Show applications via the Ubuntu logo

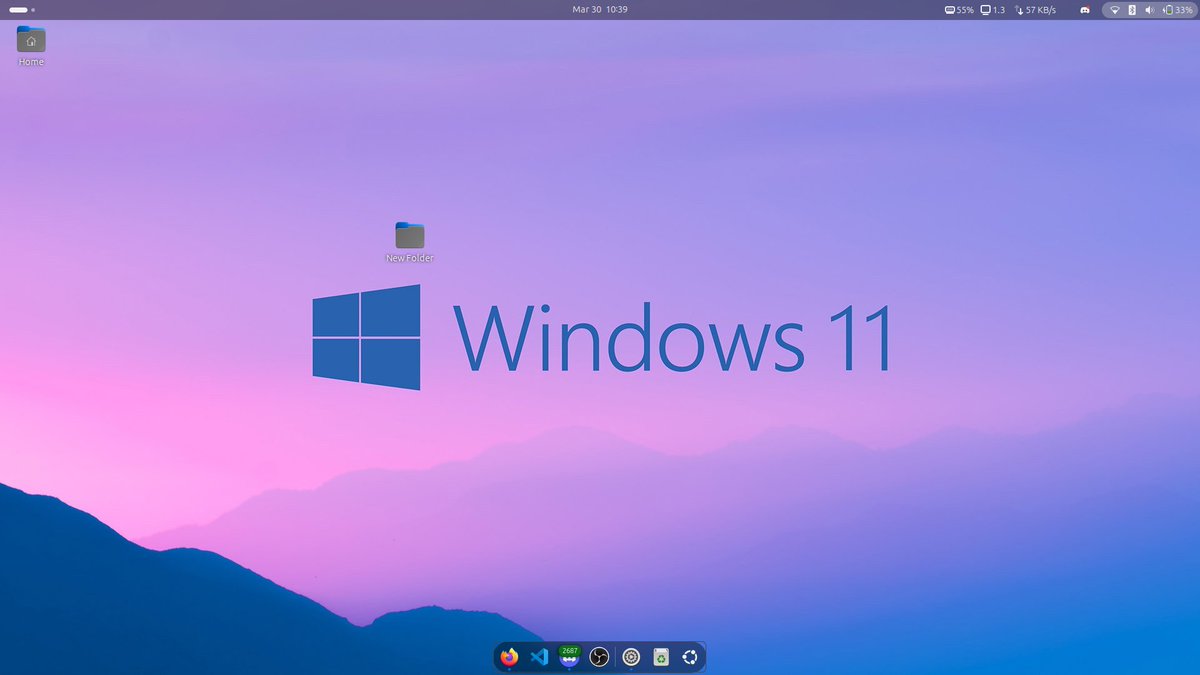tap(690, 657)
